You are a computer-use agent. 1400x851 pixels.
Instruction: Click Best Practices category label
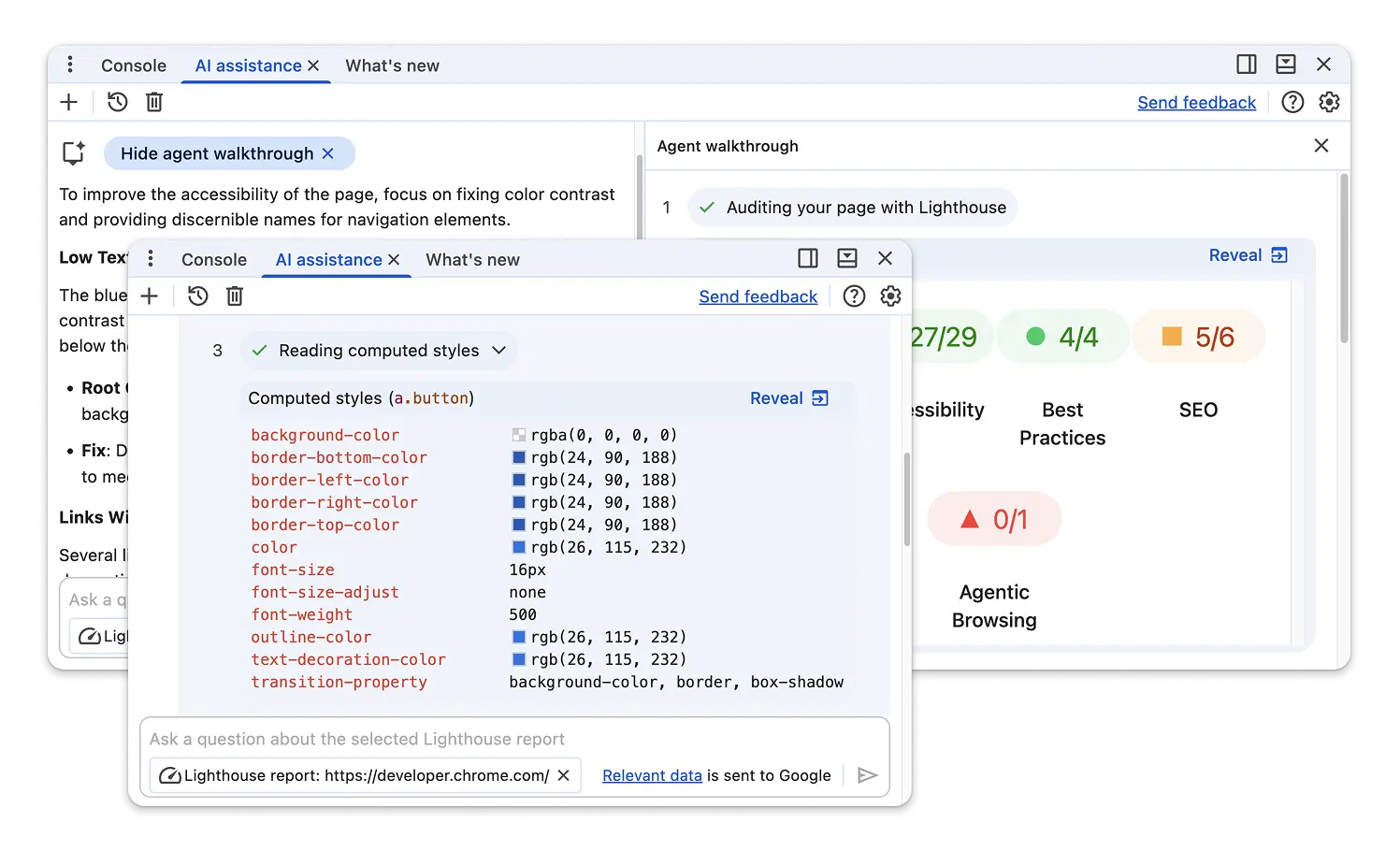(x=1062, y=424)
